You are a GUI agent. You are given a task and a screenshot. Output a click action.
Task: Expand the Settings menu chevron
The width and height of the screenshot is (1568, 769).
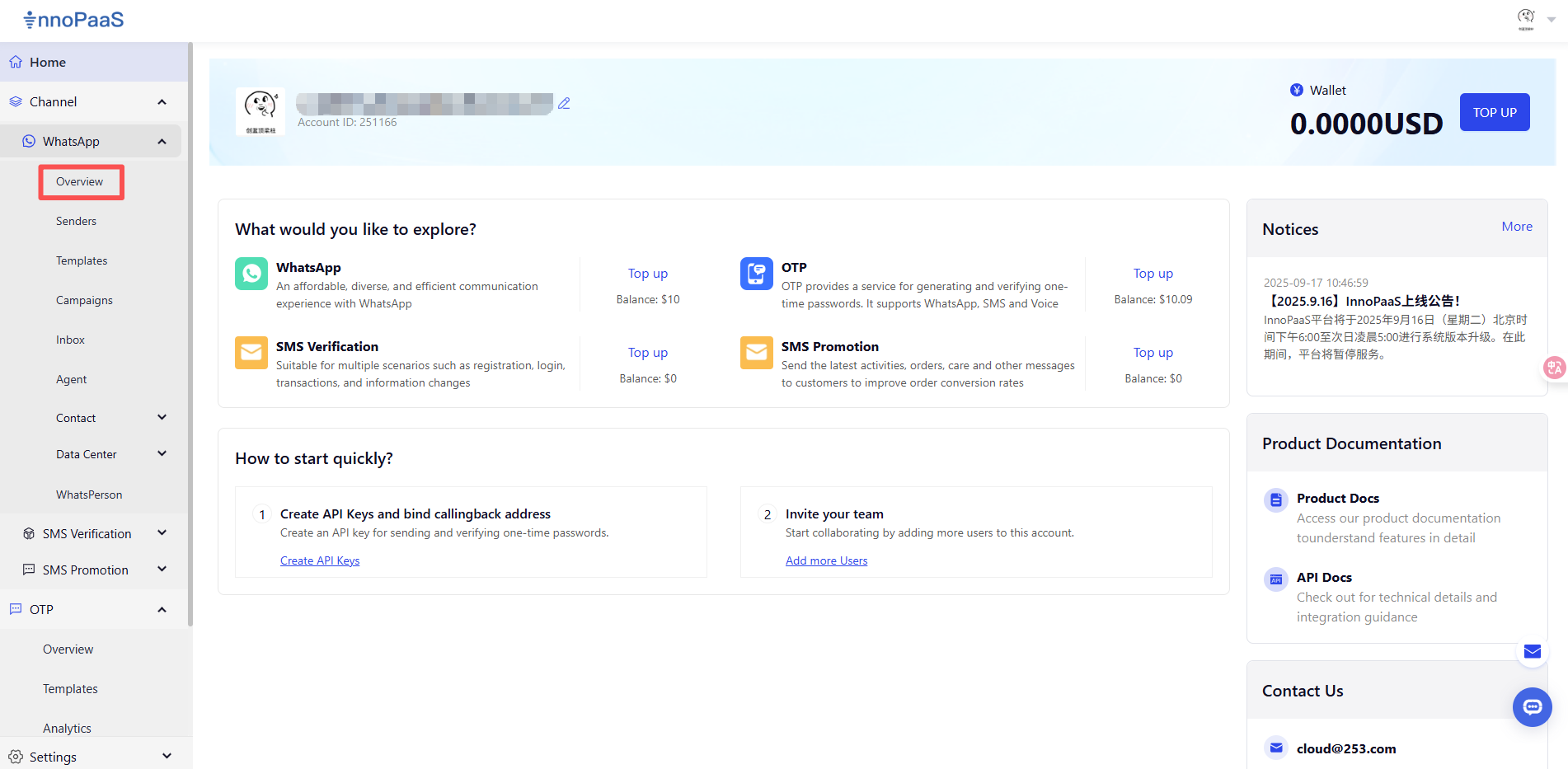[167, 756]
